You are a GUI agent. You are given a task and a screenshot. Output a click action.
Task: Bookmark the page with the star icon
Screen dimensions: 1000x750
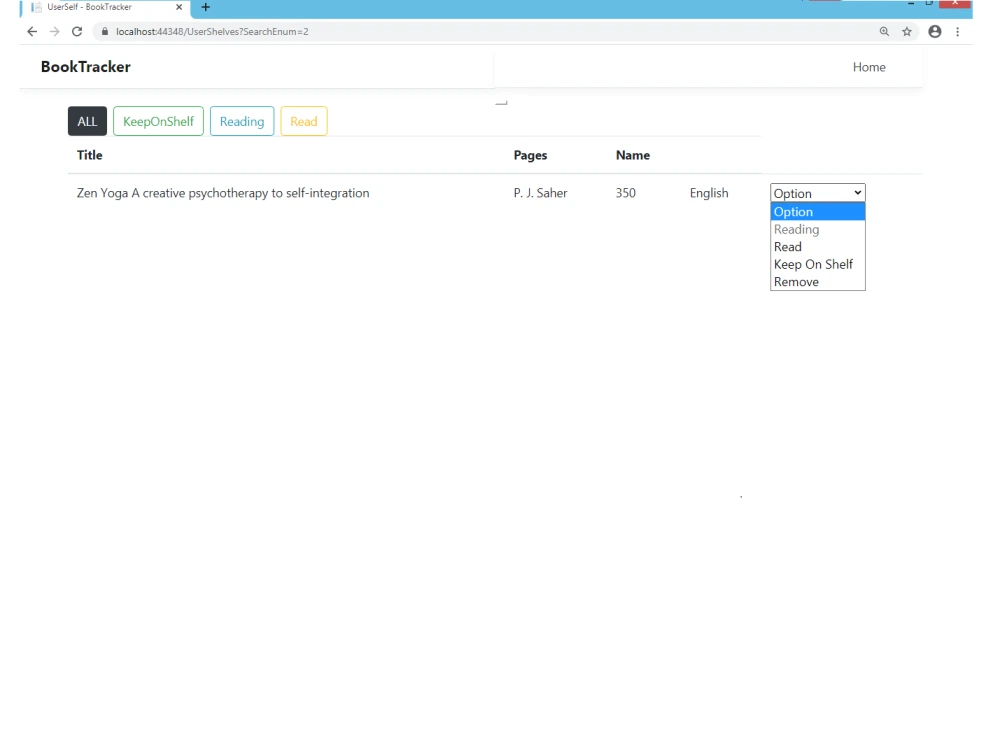point(906,31)
